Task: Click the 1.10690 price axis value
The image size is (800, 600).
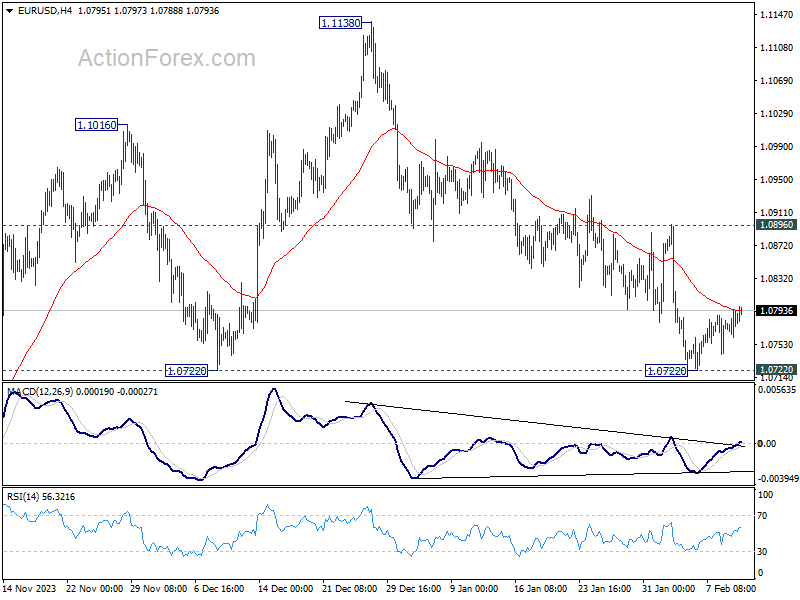Action: click(x=777, y=81)
